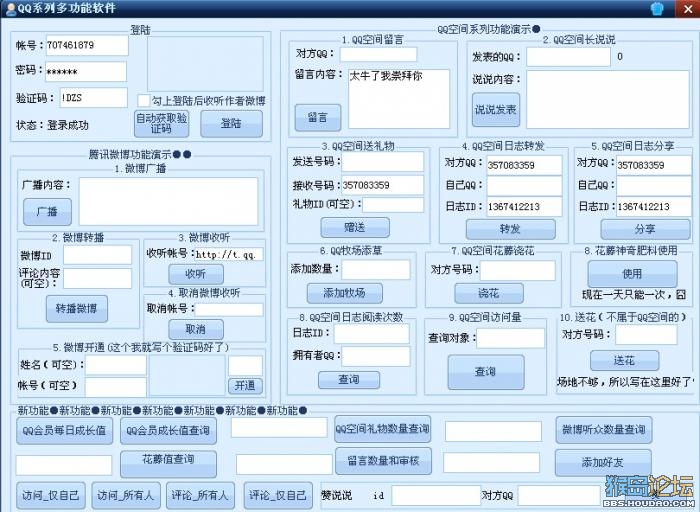The height and width of the screenshot is (512, 700).
Task: Click 自己QQ field in QQ空间日志转发 section
Action: (x=524, y=186)
